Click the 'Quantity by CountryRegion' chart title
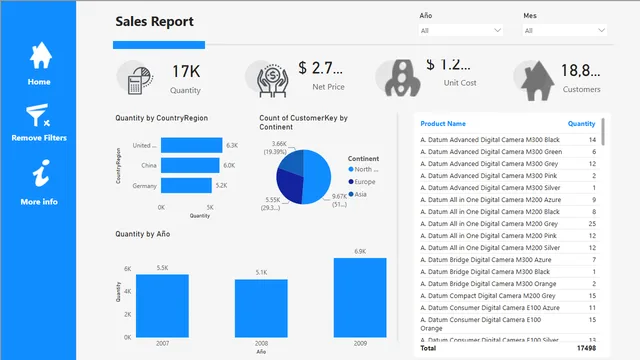This screenshot has height=360, width=640. coord(162,118)
